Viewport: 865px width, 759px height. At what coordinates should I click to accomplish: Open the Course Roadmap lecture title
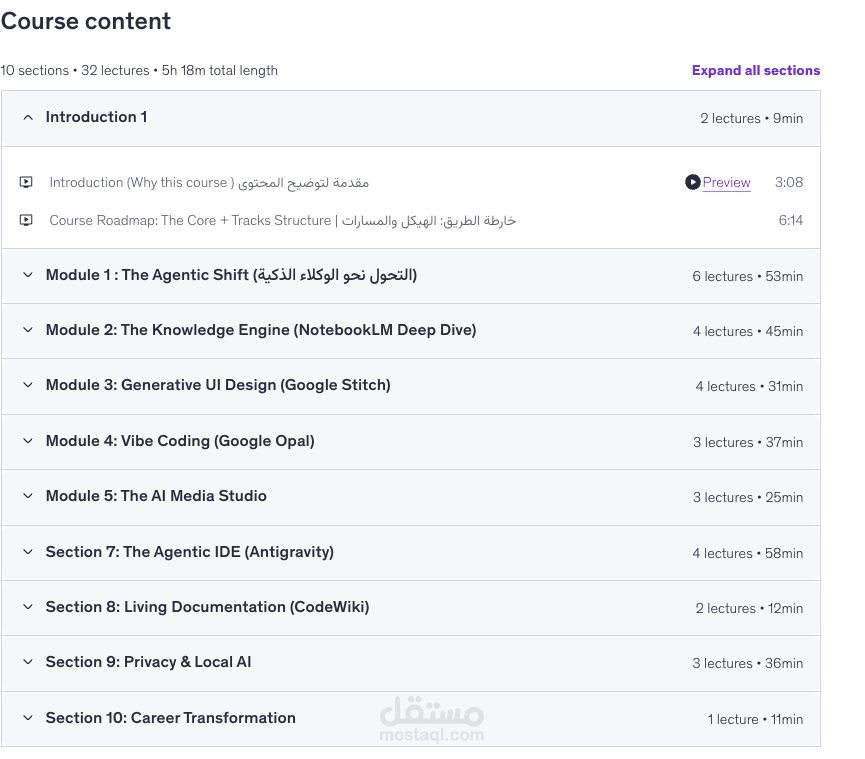[282, 220]
